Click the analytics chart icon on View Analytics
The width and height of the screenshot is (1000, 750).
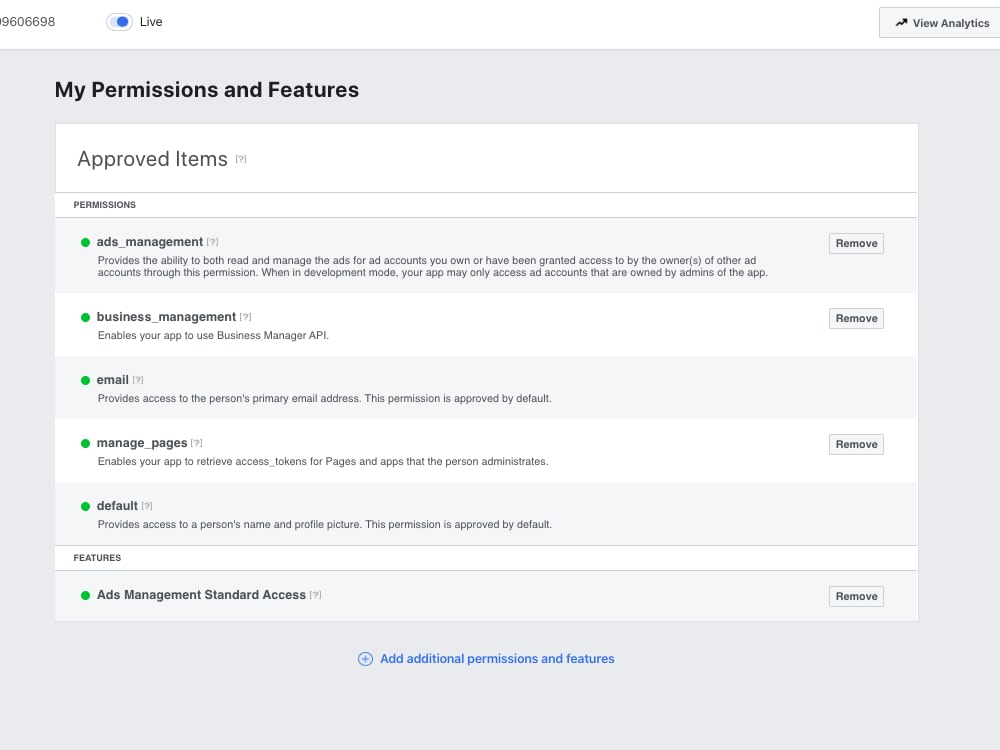(901, 22)
